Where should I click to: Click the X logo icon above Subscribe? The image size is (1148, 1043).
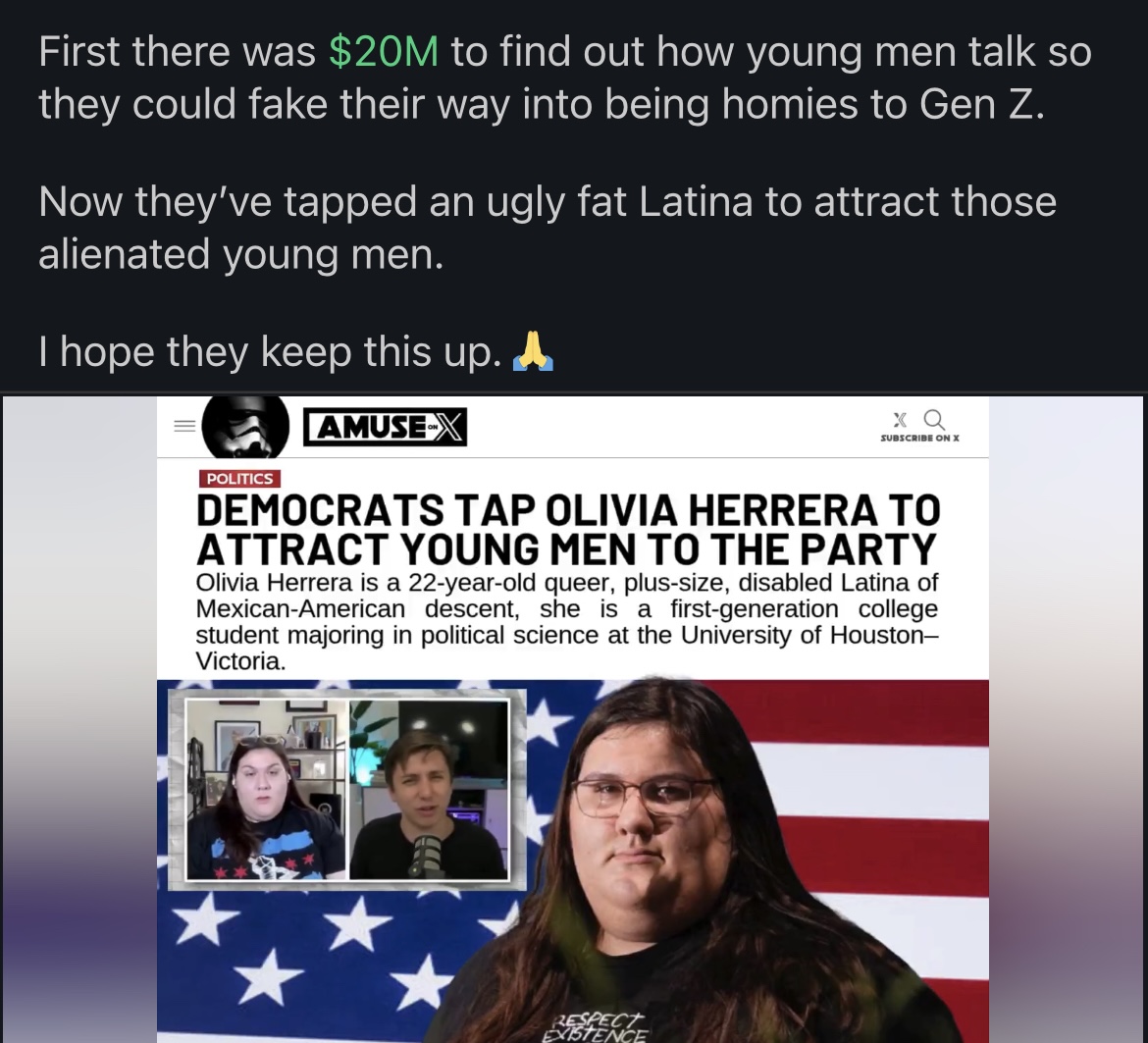(900, 419)
